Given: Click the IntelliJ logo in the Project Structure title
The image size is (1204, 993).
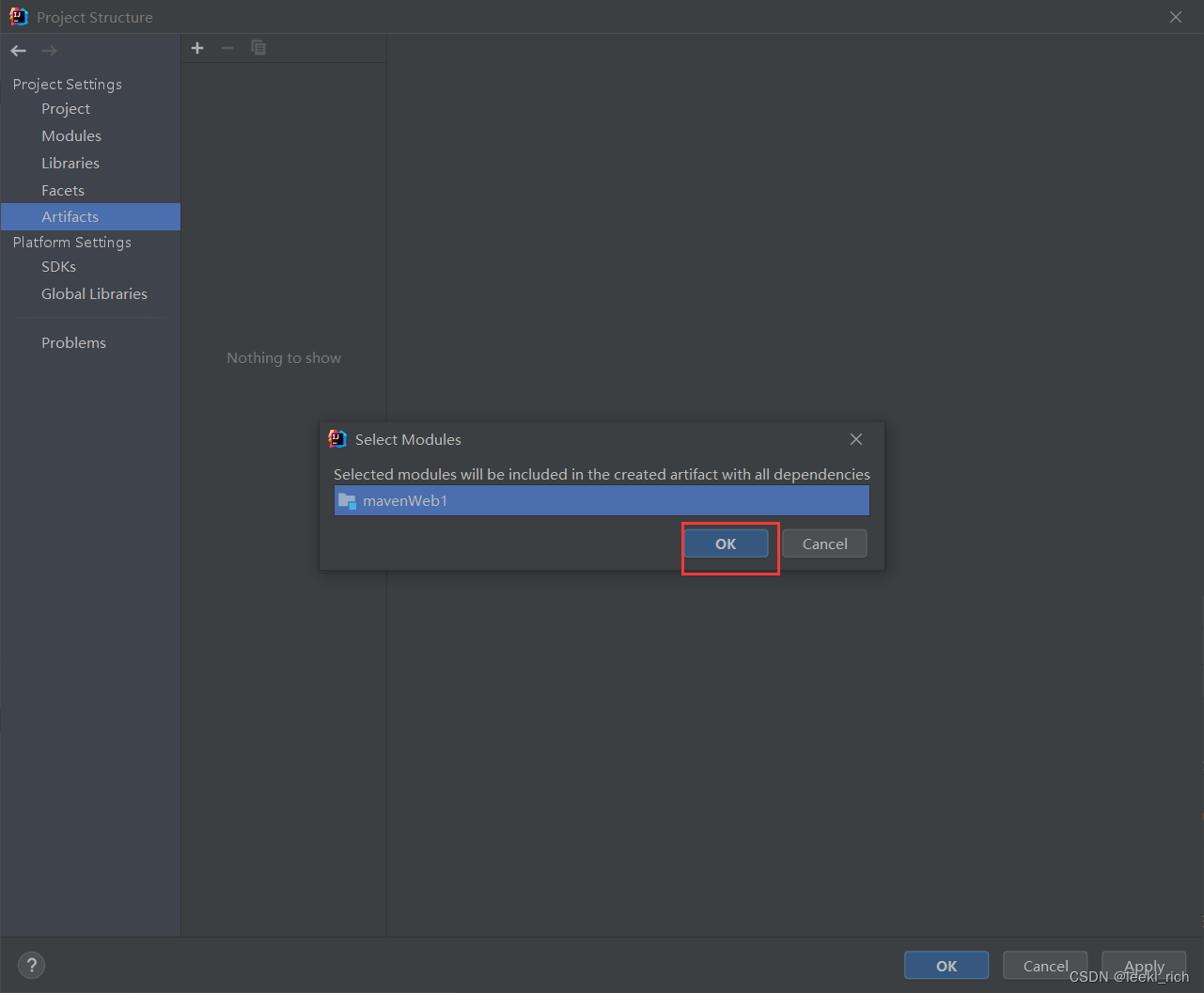Looking at the screenshot, I should [x=19, y=16].
